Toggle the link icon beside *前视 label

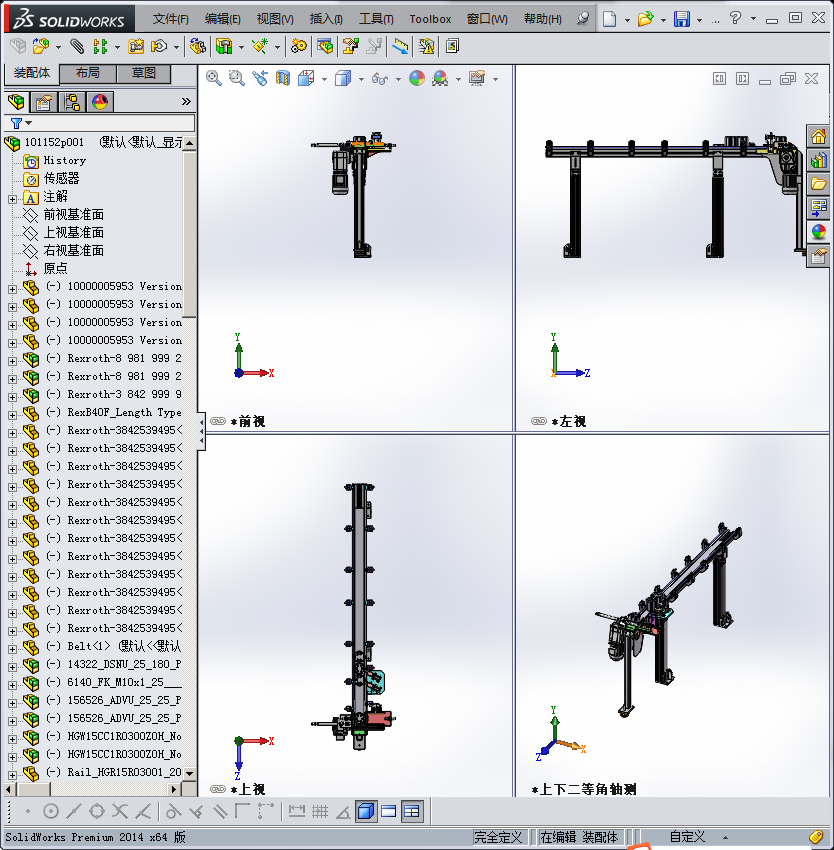pos(218,421)
